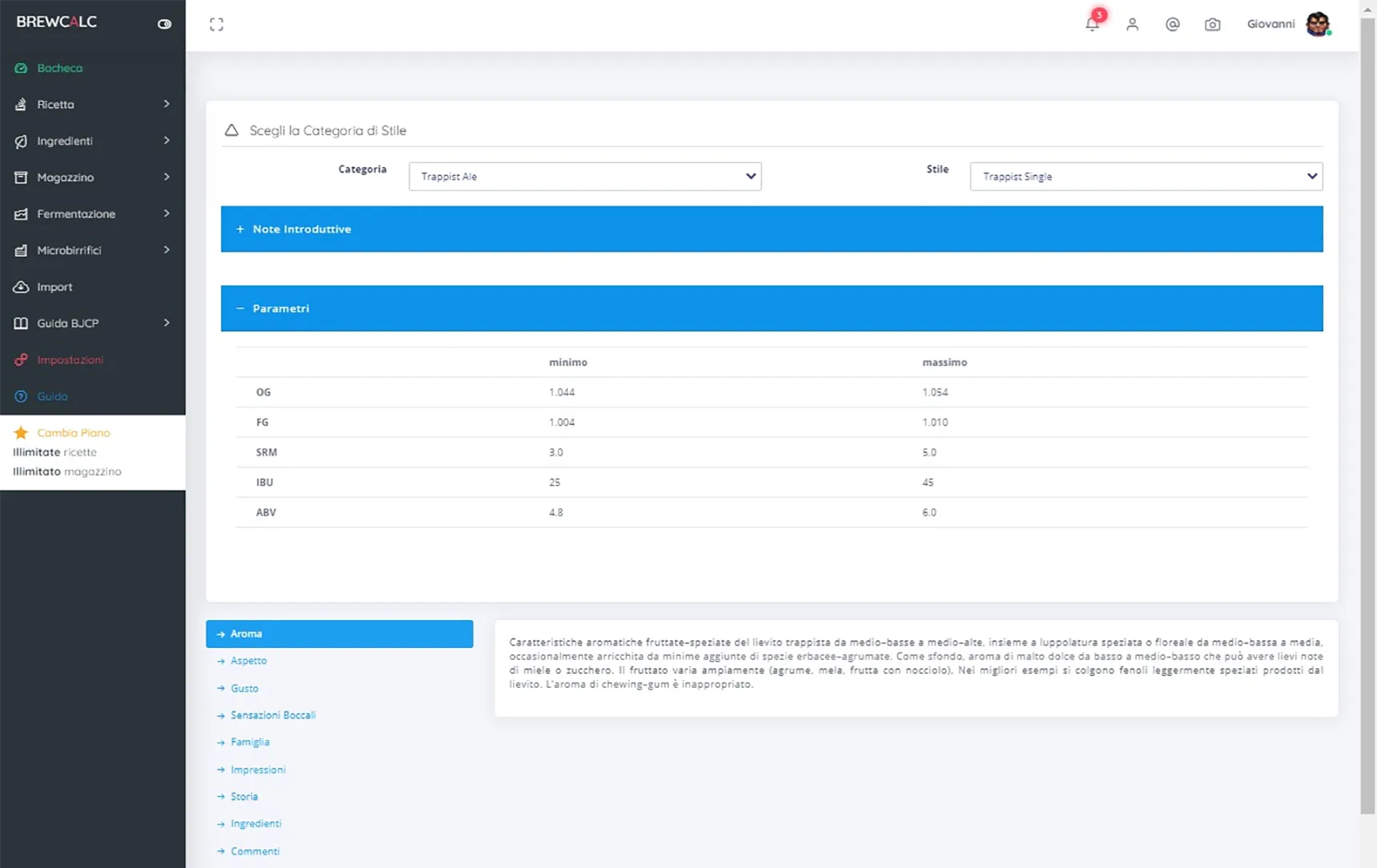Click the camera icon in top bar
The image size is (1377, 868).
(x=1212, y=24)
